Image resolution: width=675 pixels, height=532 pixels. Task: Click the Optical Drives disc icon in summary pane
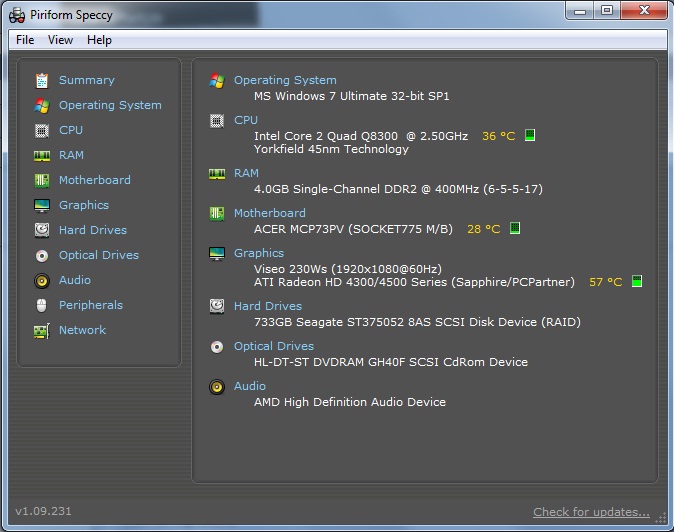pos(217,346)
